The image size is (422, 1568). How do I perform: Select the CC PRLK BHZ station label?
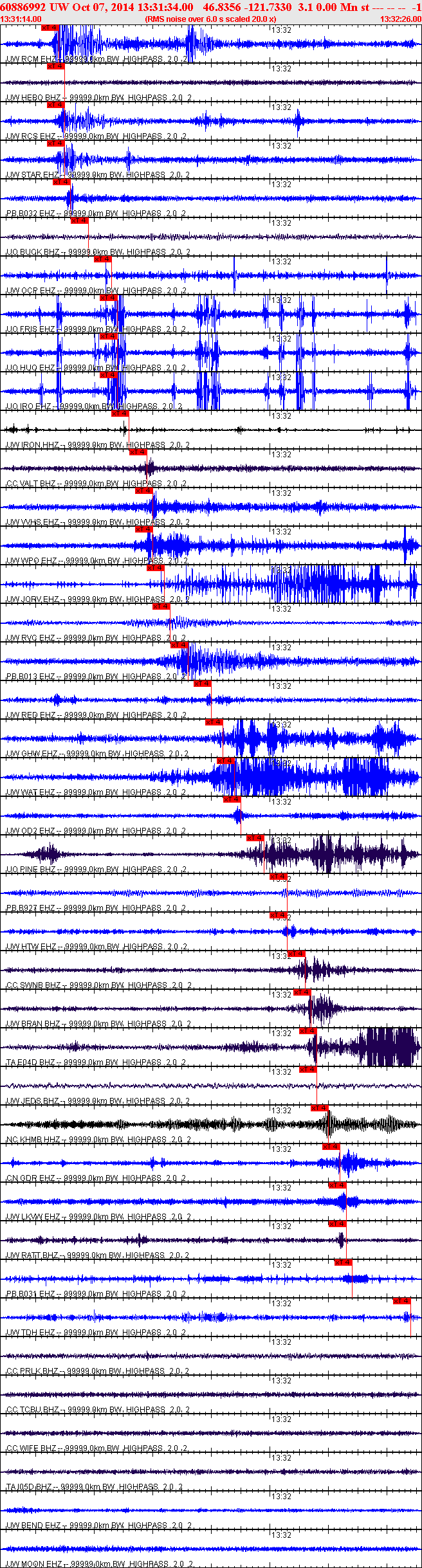33,1371
